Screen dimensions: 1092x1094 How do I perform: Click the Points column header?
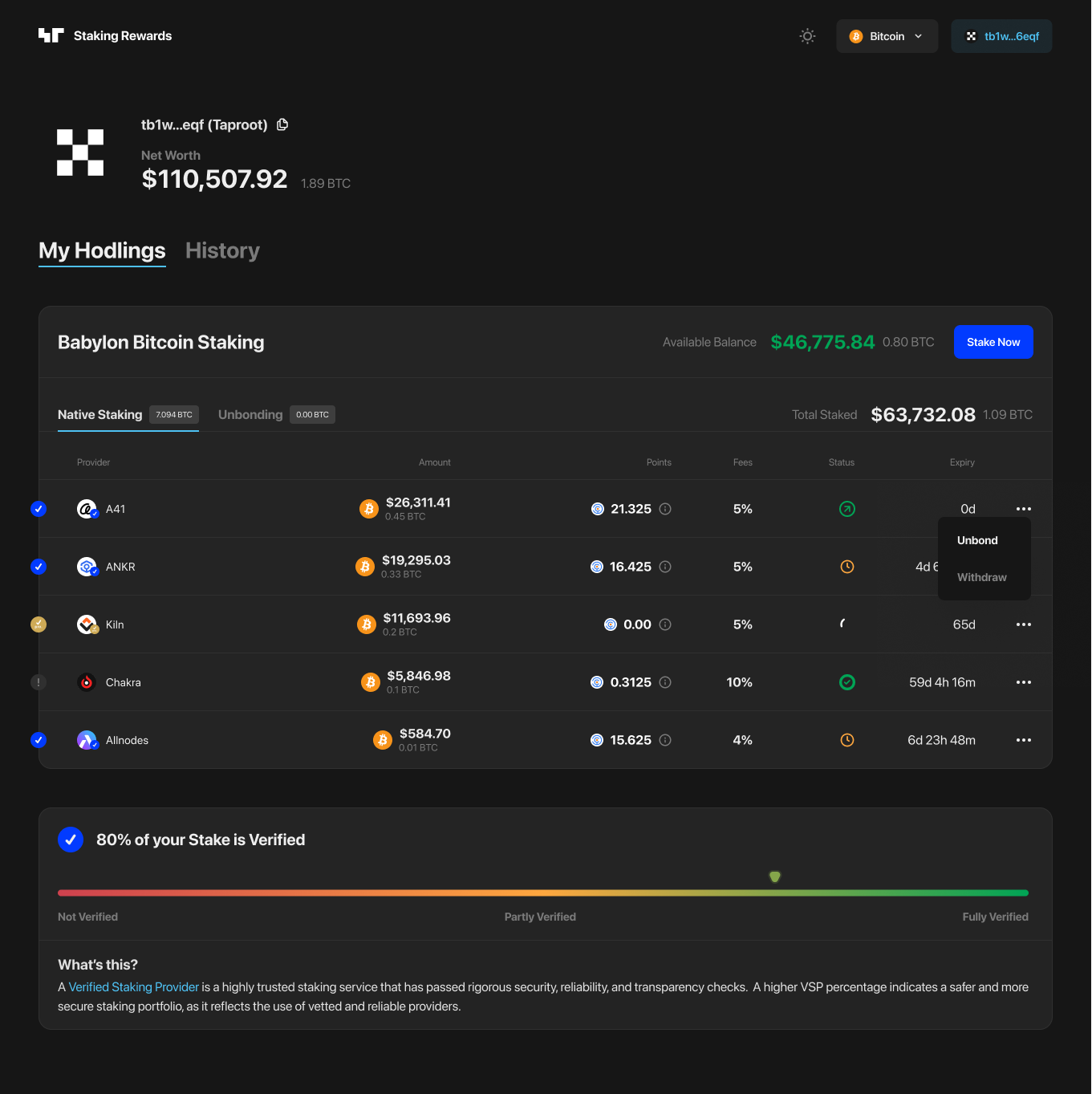coord(659,462)
